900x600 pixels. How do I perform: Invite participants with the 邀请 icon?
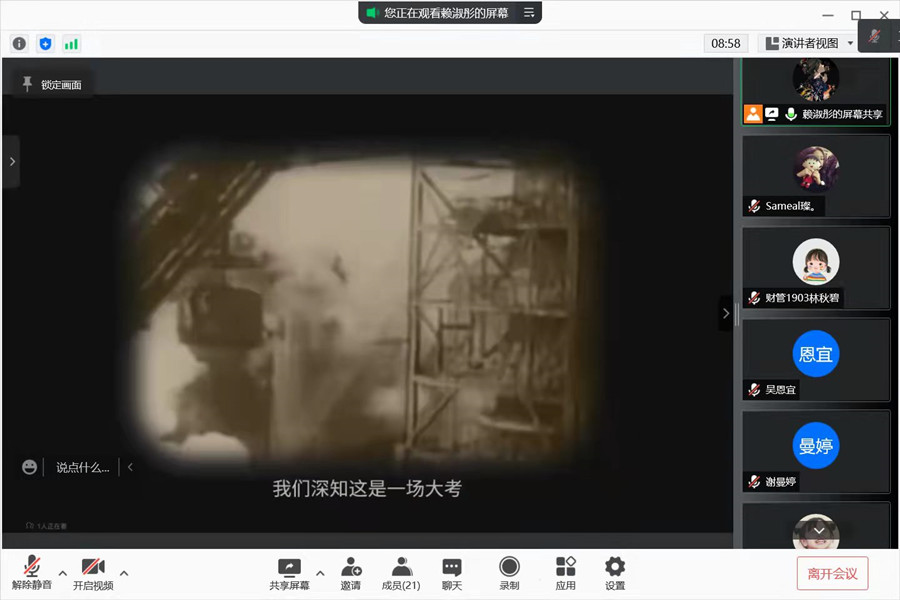[x=351, y=570]
